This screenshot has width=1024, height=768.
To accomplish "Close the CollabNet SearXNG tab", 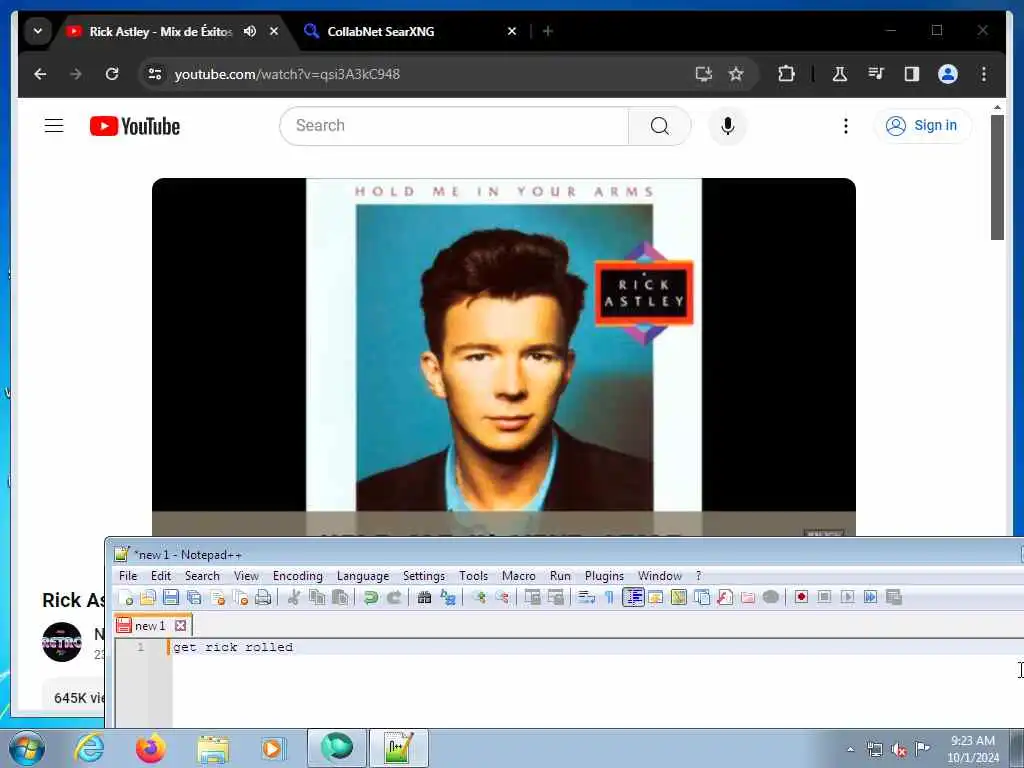I will click(512, 31).
